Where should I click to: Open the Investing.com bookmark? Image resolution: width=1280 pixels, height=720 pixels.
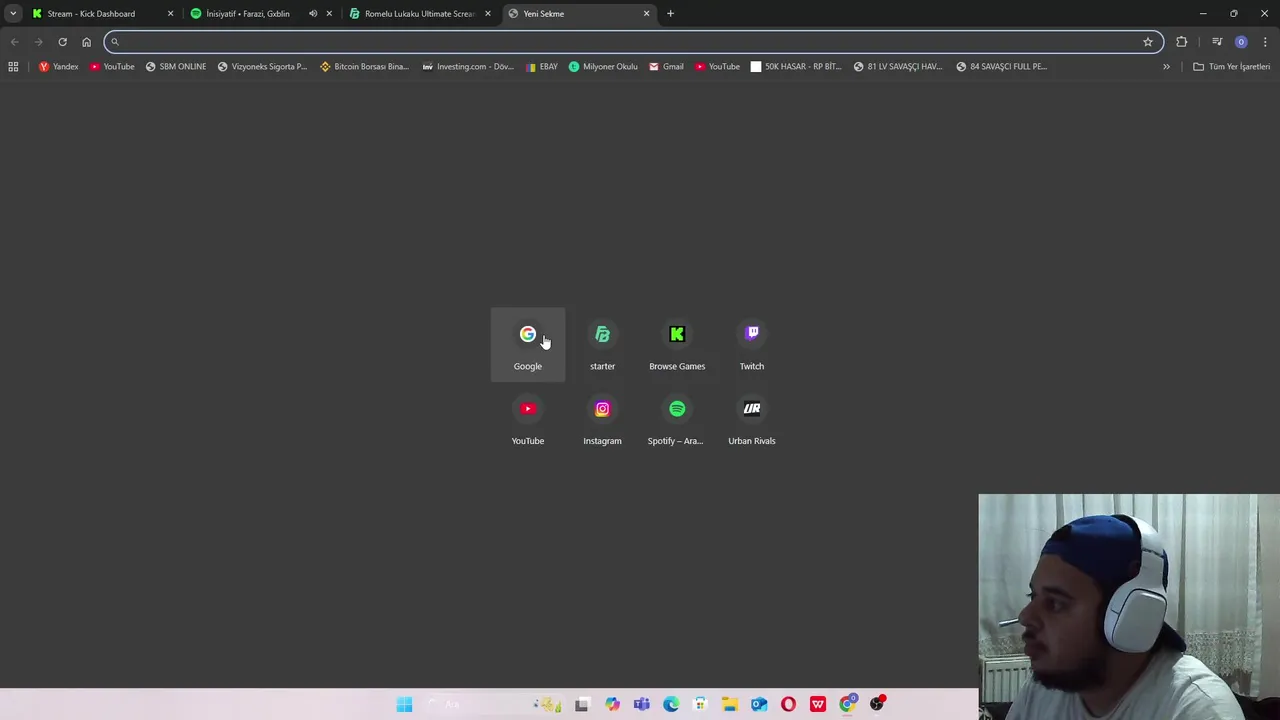click(x=468, y=67)
